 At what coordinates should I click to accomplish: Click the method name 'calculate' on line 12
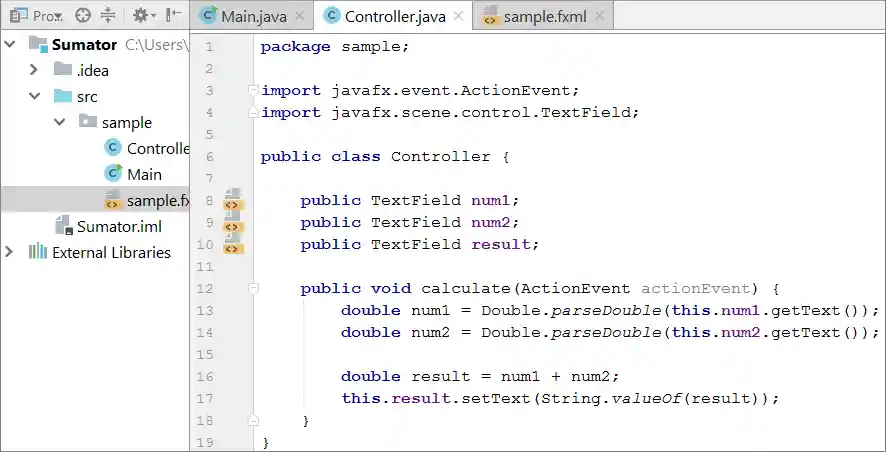tap(466, 289)
